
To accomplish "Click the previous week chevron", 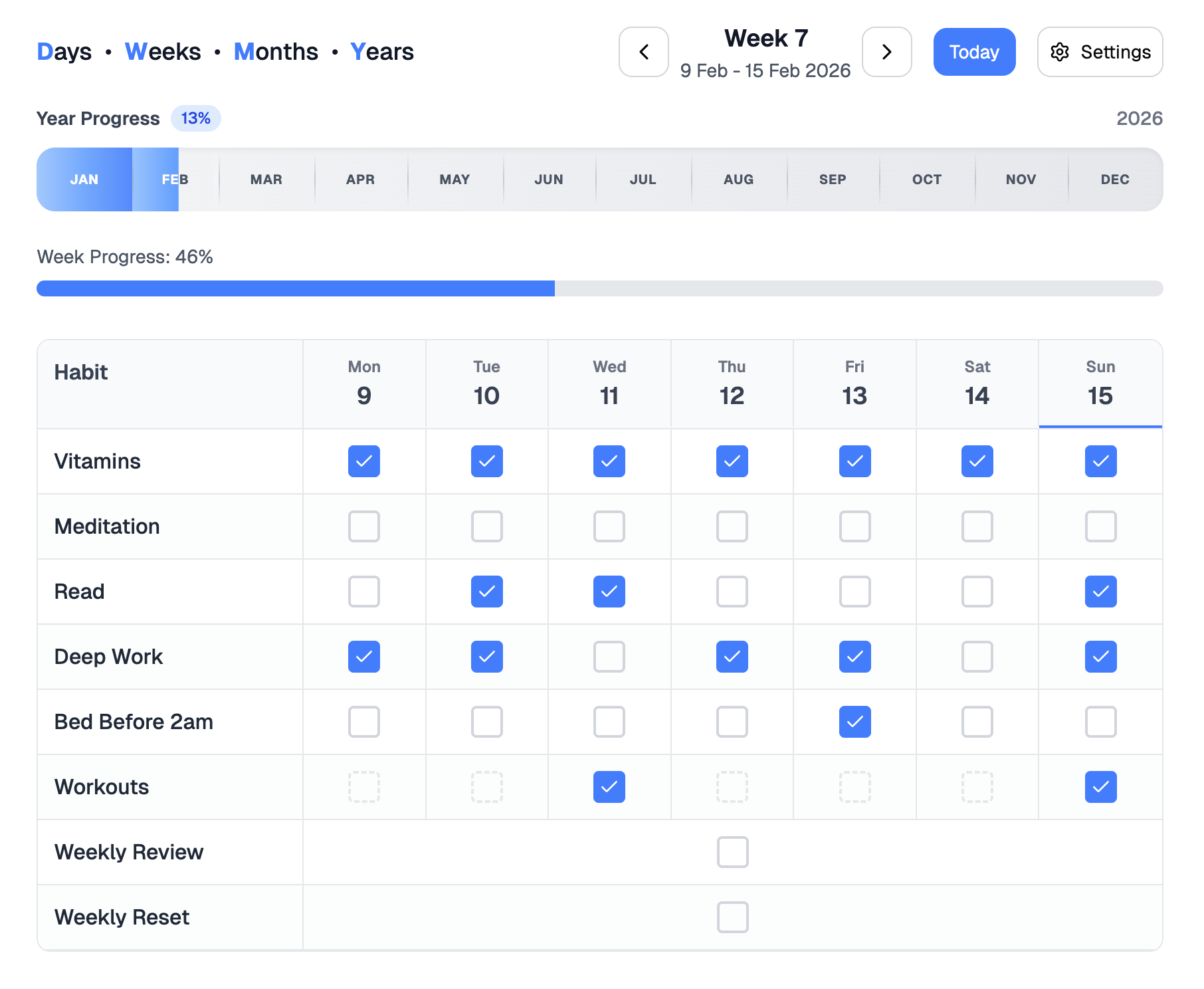I will (x=643, y=52).
